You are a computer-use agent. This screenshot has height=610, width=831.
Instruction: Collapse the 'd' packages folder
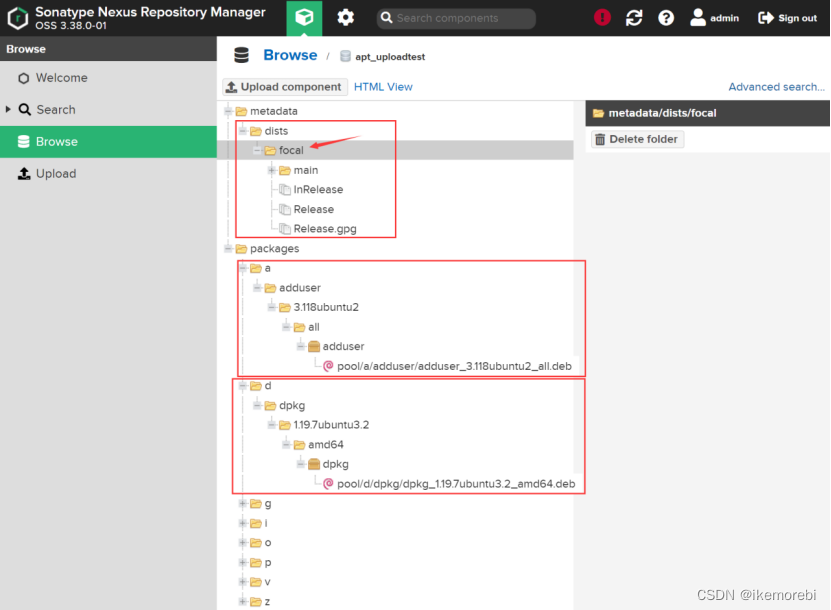pyautogui.click(x=243, y=386)
